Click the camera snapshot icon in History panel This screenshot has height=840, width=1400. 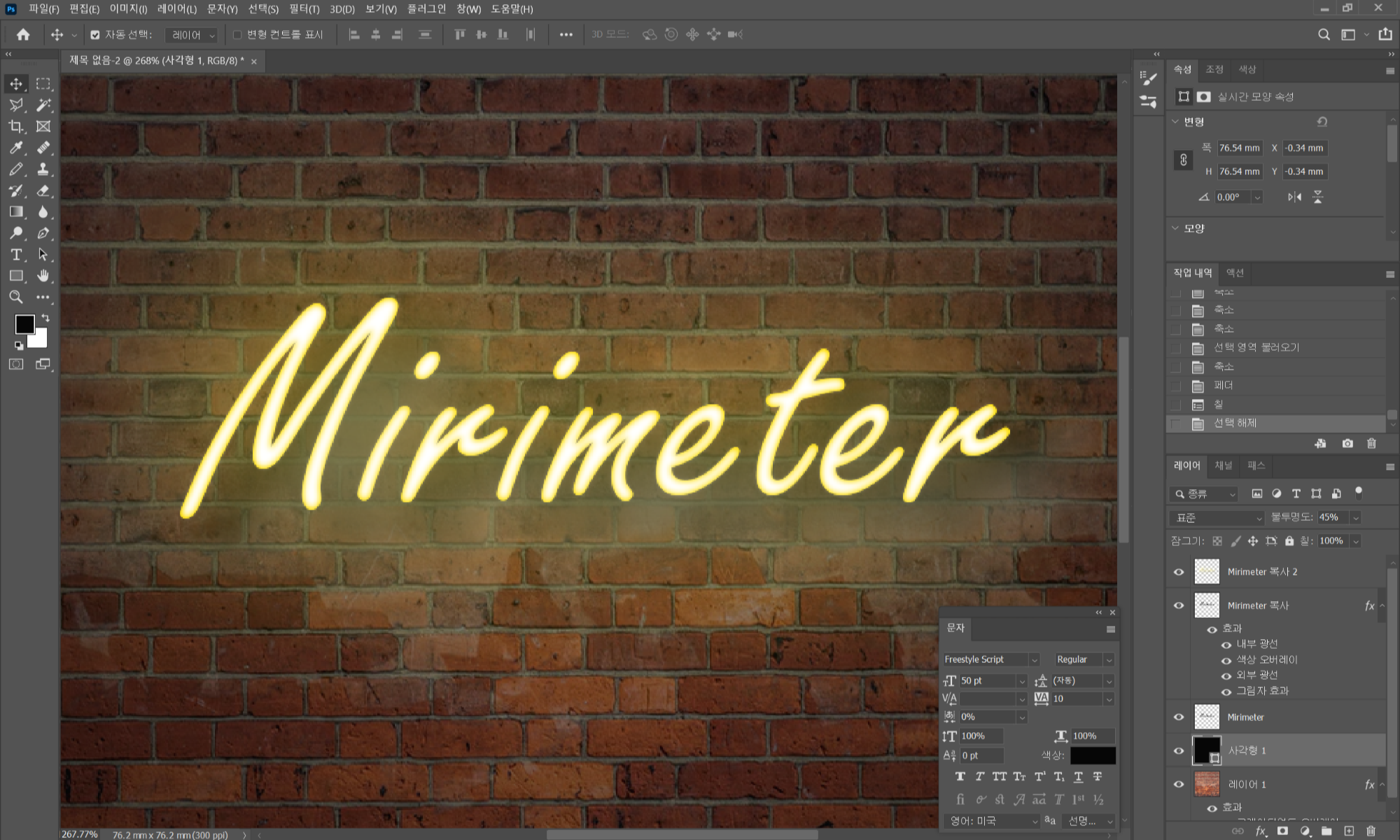click(x=1347, y=443)
